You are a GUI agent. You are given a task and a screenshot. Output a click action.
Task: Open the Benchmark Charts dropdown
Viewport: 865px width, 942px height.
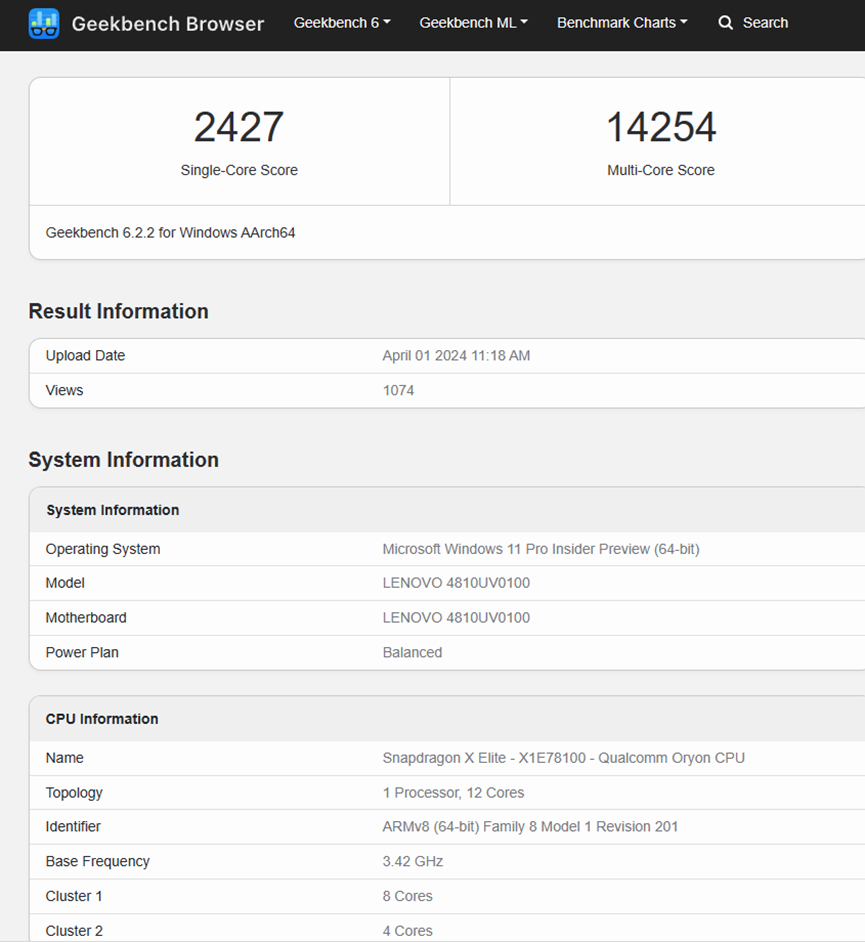pos(622,23)
